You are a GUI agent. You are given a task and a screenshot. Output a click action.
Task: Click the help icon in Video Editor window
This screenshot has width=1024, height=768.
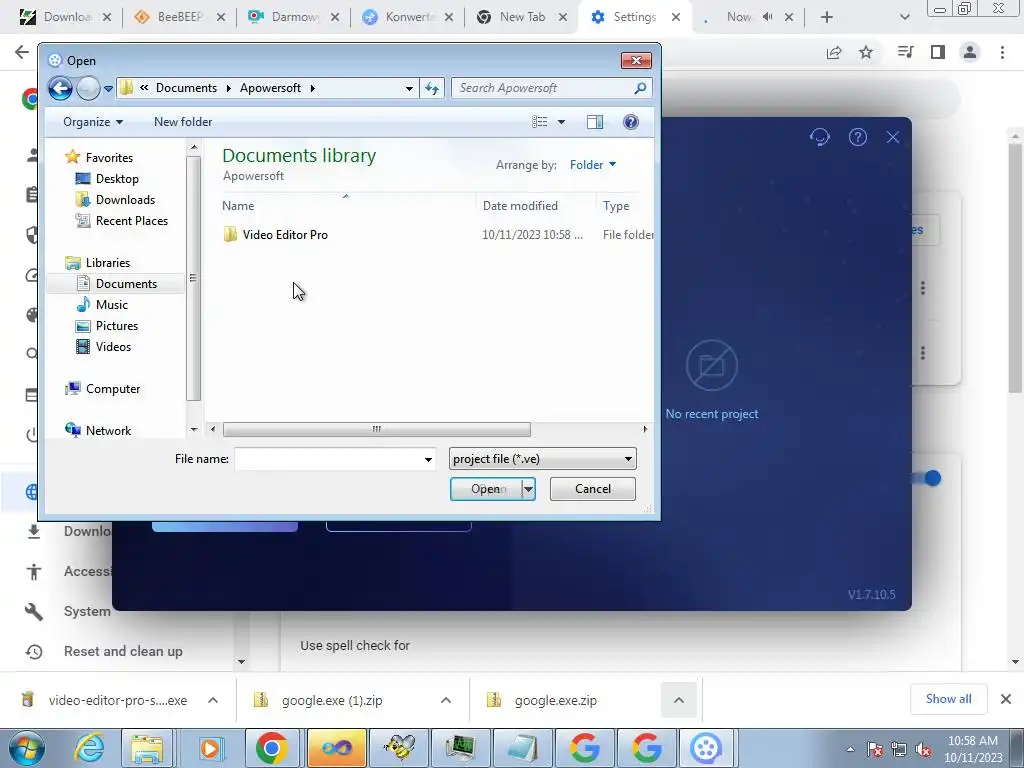pos(857,137)
